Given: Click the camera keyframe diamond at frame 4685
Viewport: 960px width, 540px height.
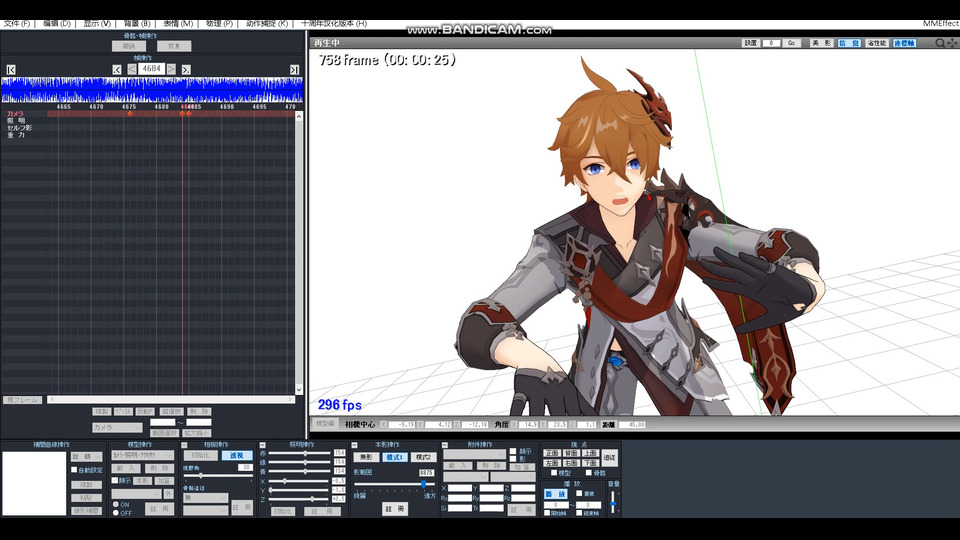Looking at the screenshot, I should pos(189,114).
